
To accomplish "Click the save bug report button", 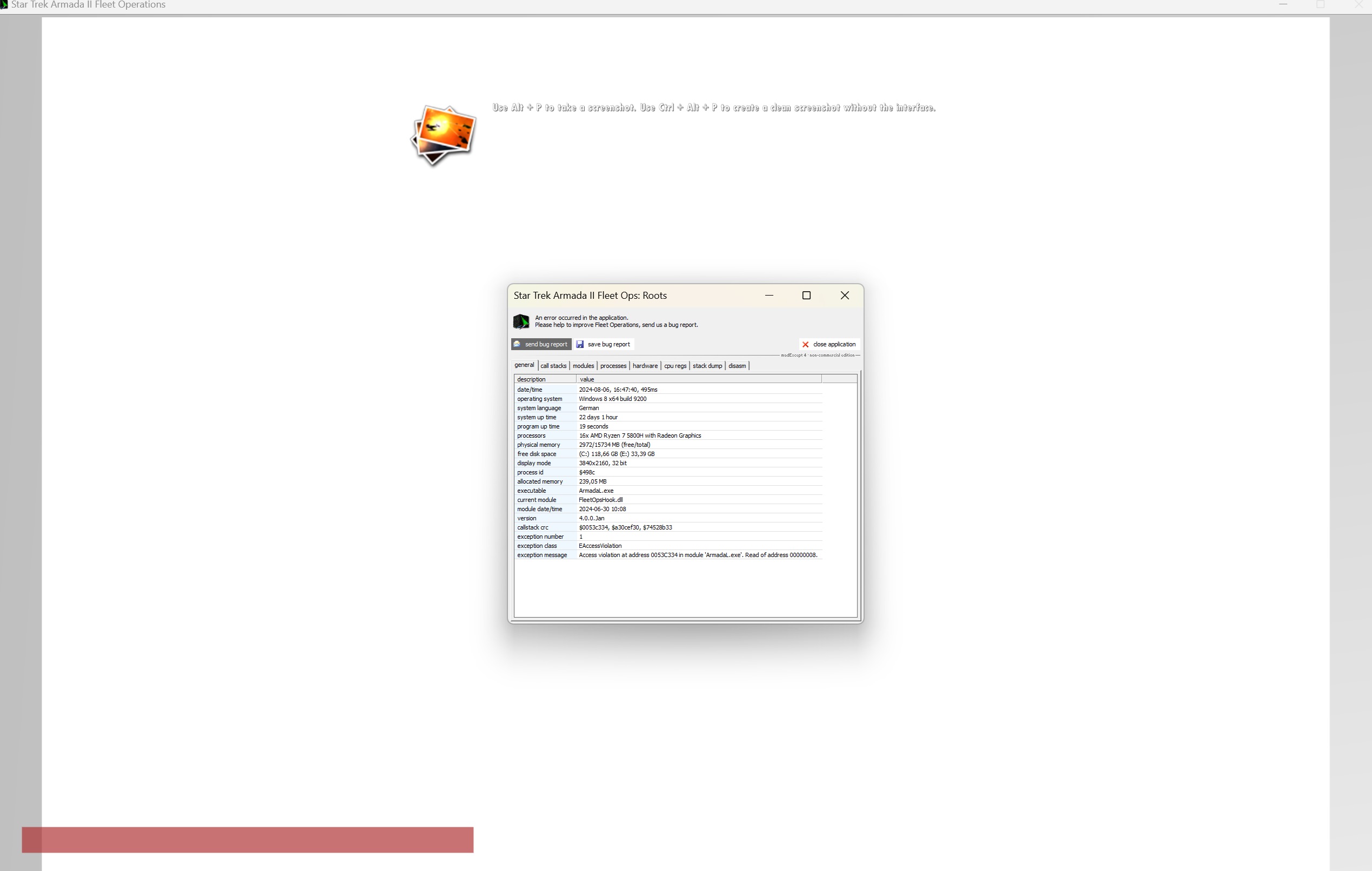I will click(x=604, y=344).
